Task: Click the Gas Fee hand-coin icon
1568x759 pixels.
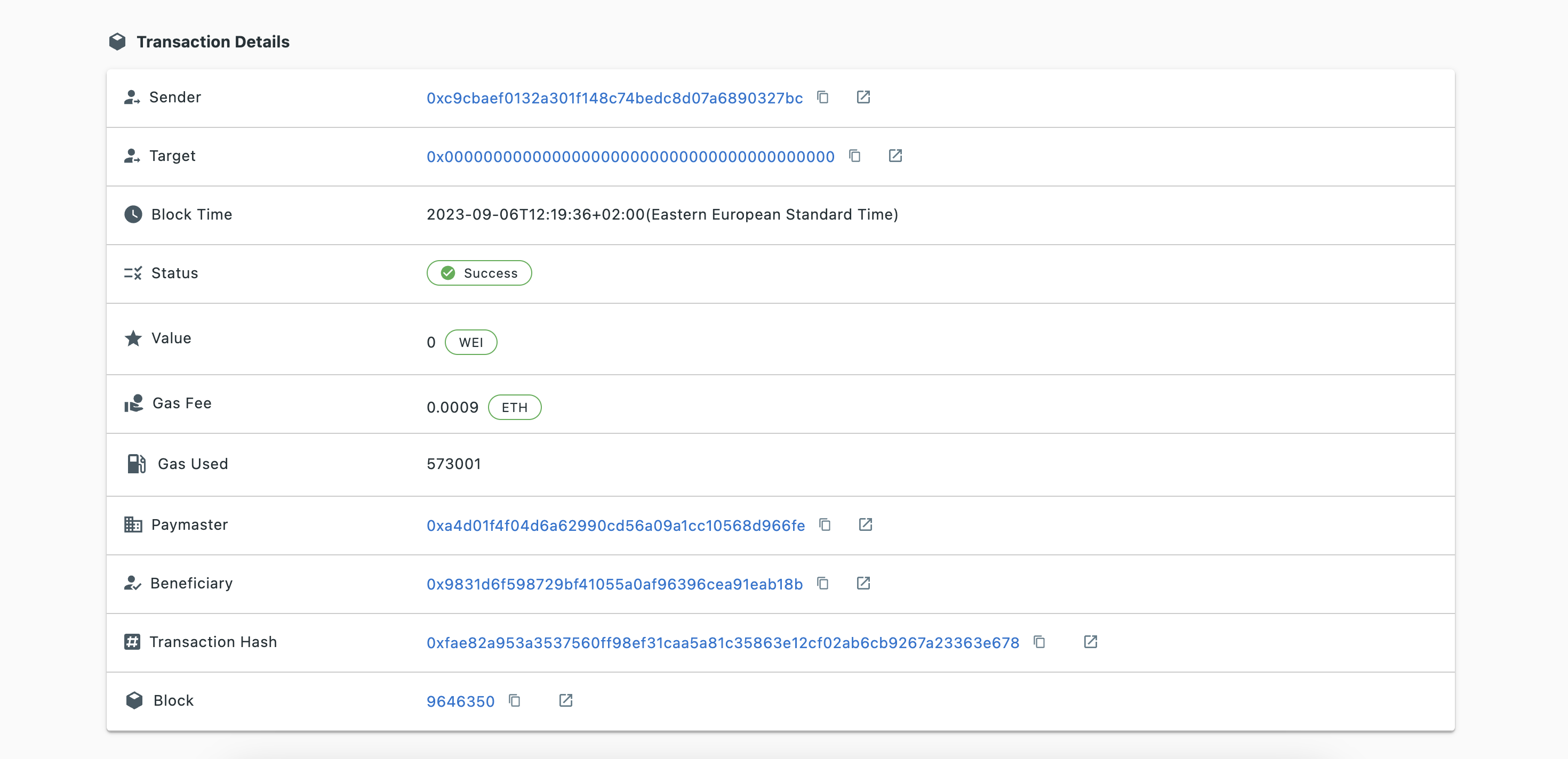Action: coord(134,403)
